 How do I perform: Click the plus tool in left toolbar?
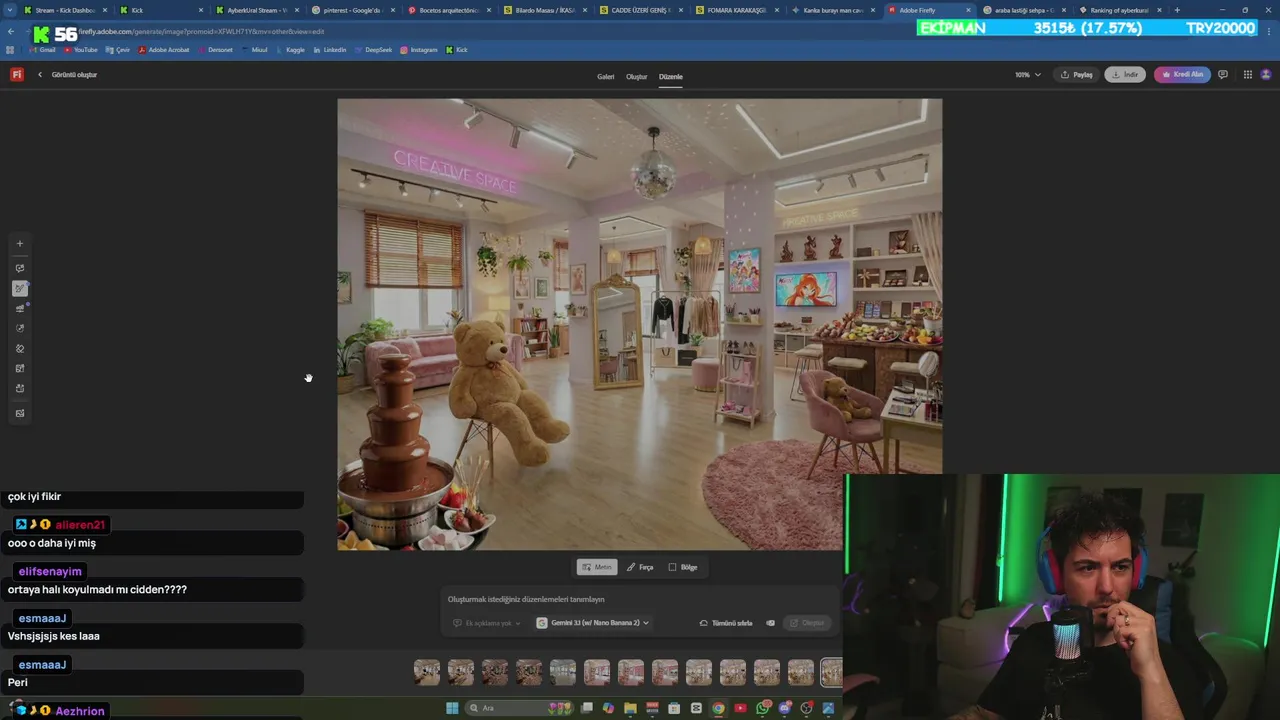pos(19,243)
